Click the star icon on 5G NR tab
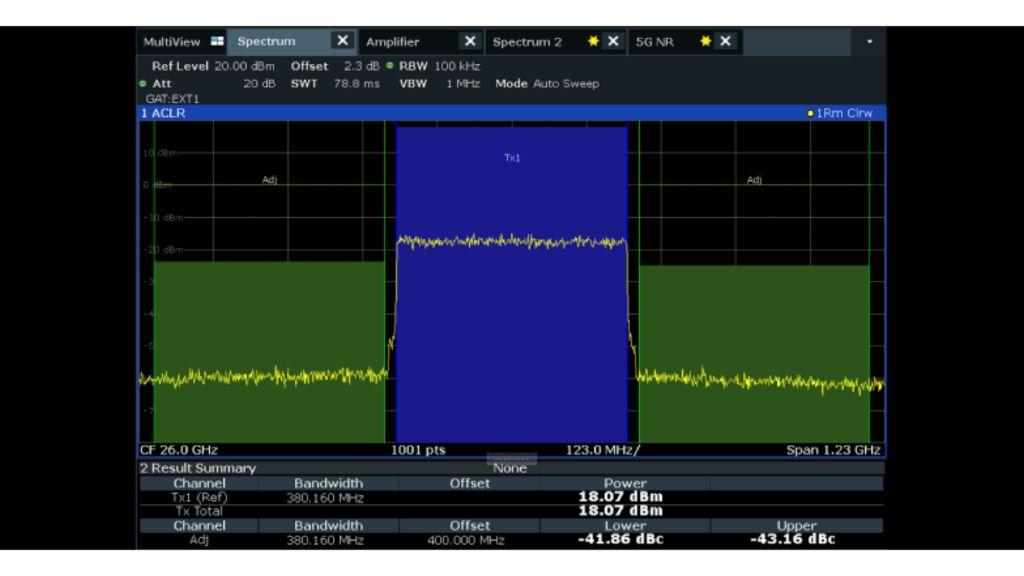Image resolution: width=1024 pixels, height=576 pixels. [x=705, y=41]
